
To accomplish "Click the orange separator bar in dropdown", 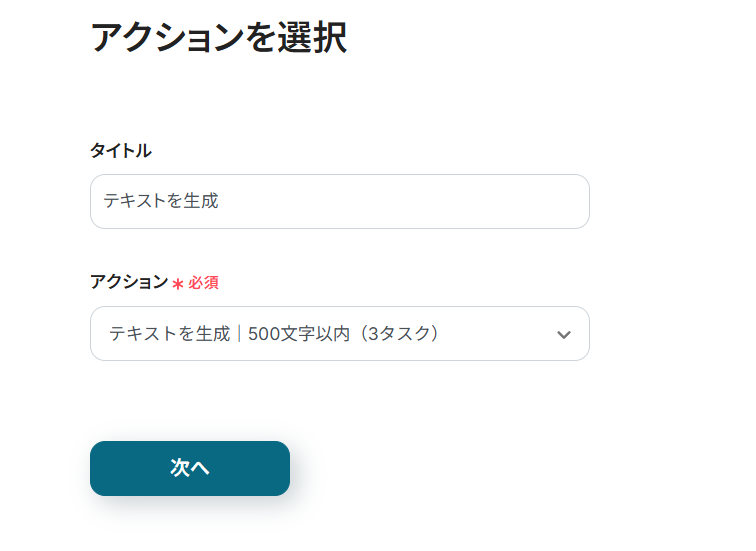I will tap(239, 334).
